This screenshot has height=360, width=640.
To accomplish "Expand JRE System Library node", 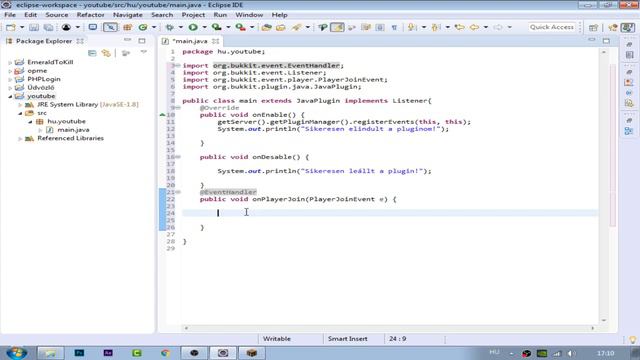I will (x=20, y=104).
